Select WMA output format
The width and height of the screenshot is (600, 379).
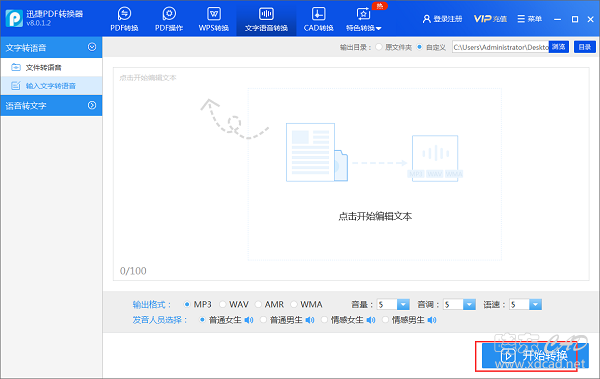click(294, 304)
